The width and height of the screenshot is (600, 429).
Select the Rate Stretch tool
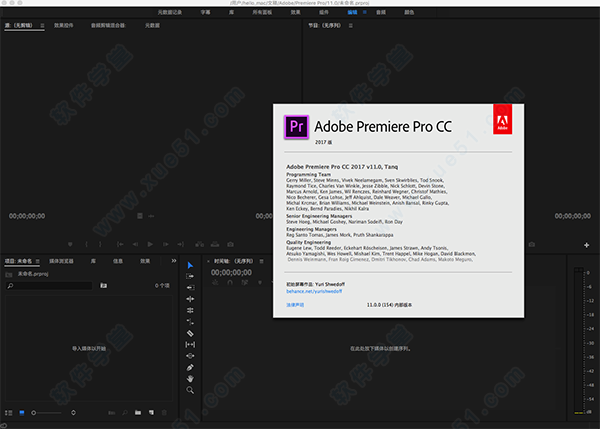190,322
